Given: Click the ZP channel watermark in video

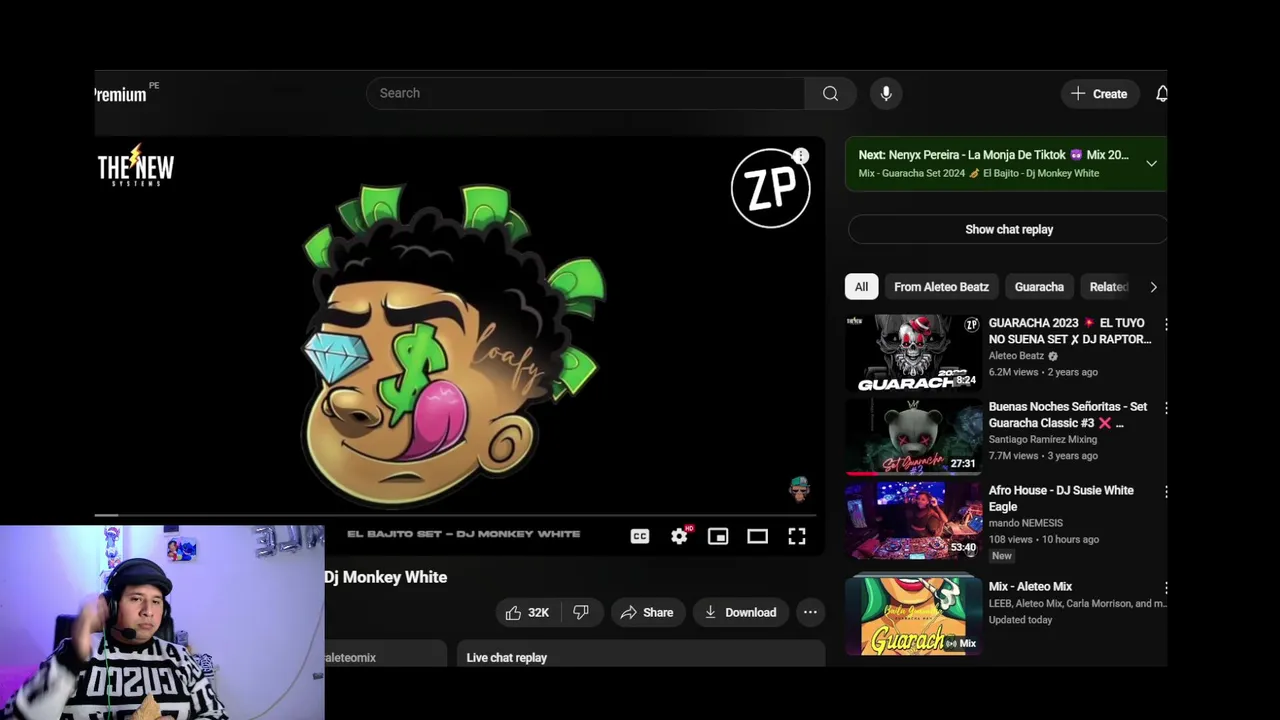Looking at the screenshot, I should click(x=770, y=189).
